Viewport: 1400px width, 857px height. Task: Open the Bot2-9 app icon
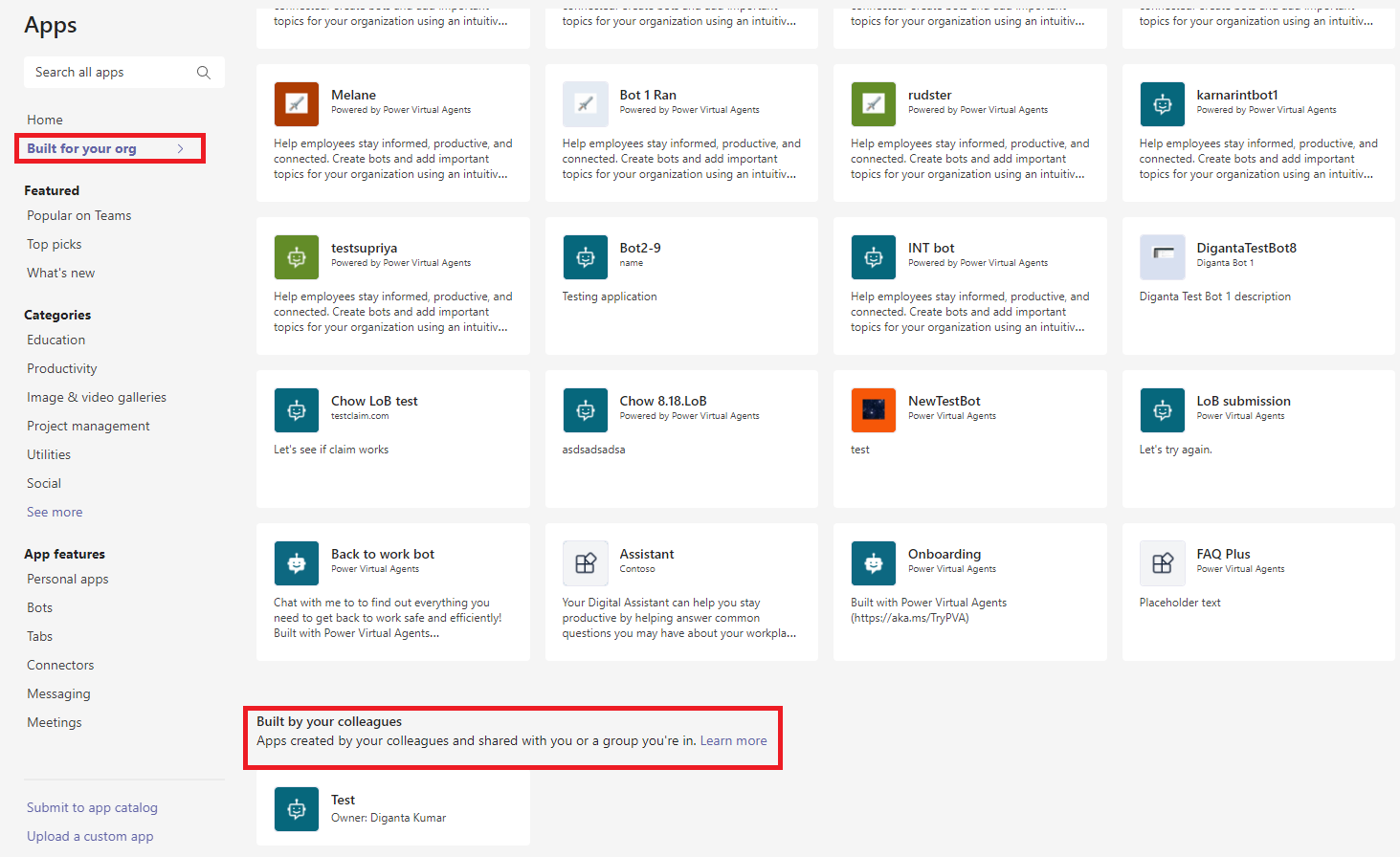(x=585, y=257)
